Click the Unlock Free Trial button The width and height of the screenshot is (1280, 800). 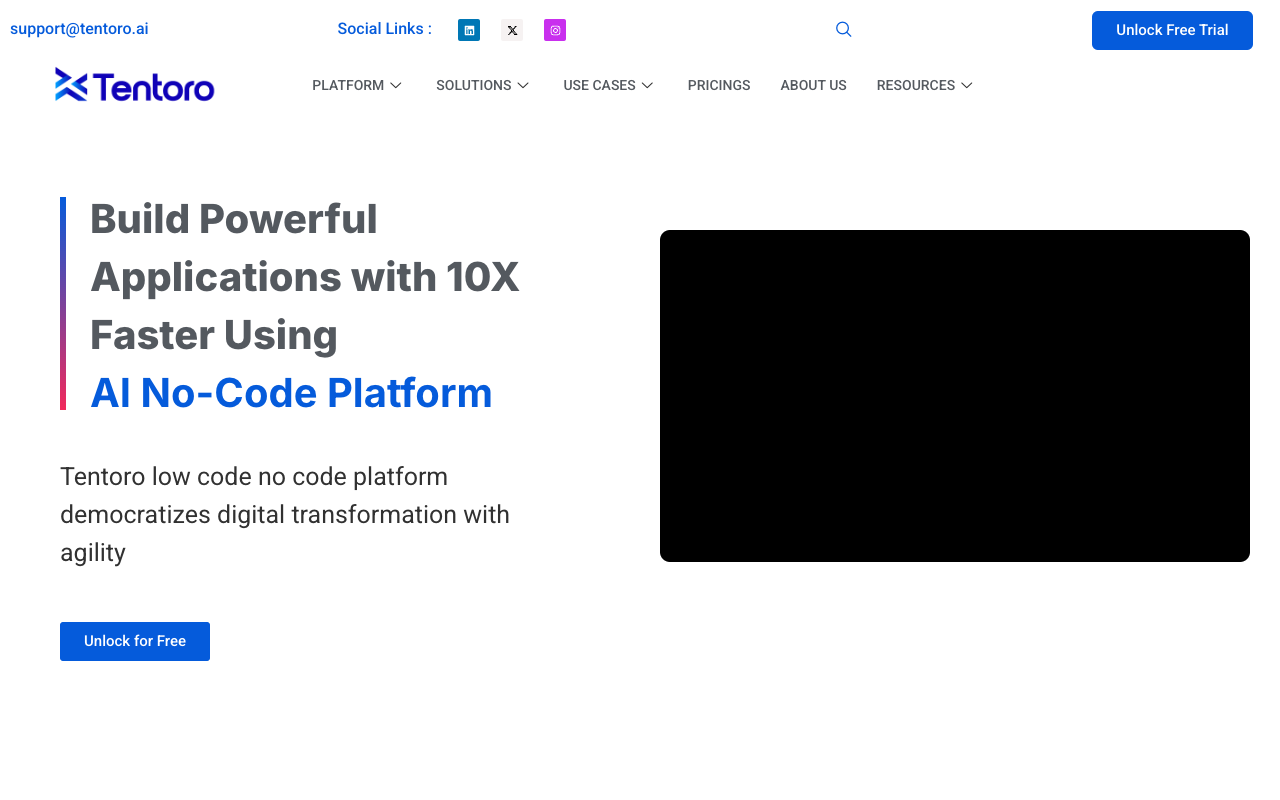click(x=1172, y=30)
